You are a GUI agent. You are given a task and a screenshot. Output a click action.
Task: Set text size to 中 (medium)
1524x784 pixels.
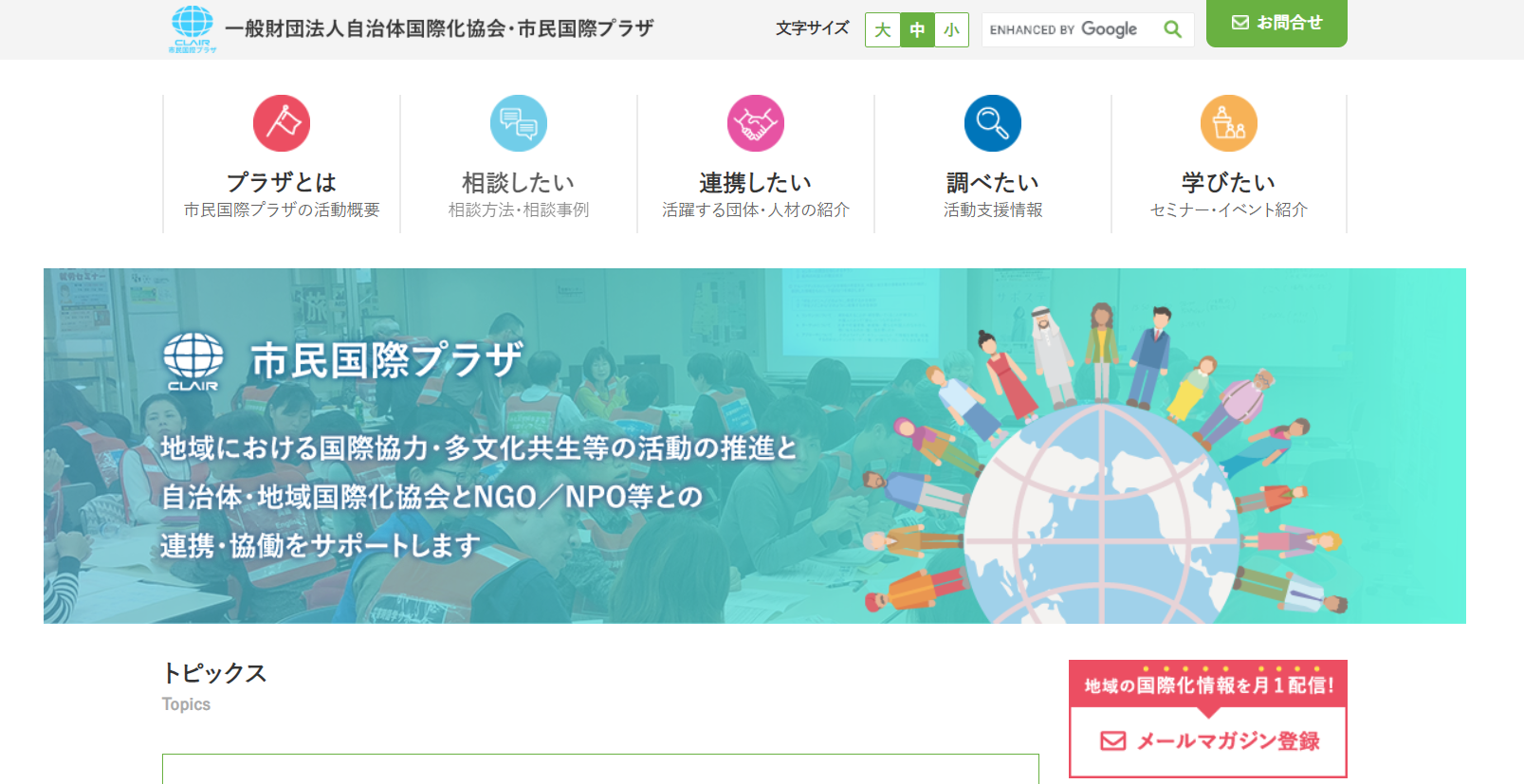(917, 29)
